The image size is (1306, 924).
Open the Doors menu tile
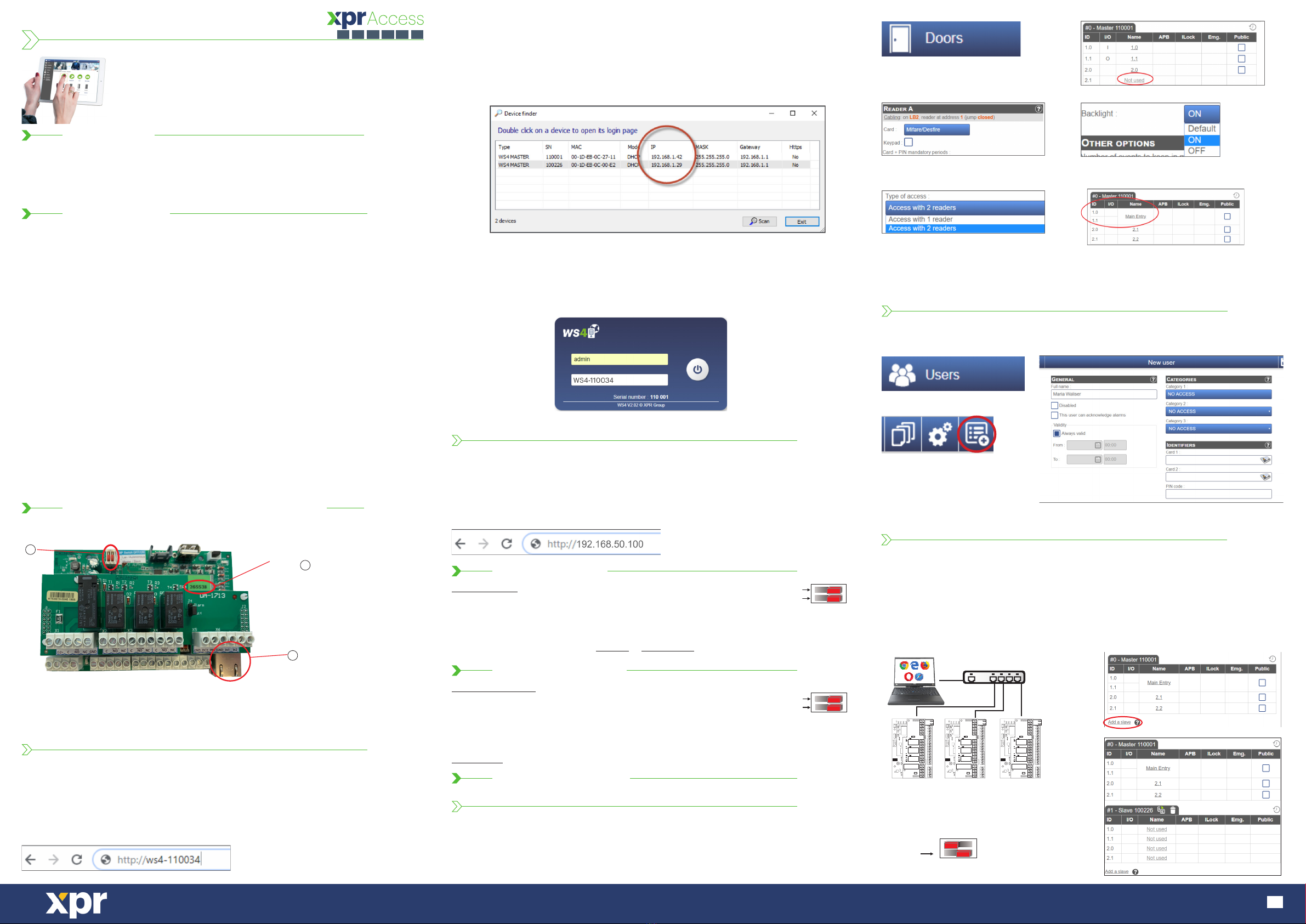[951, 39]
